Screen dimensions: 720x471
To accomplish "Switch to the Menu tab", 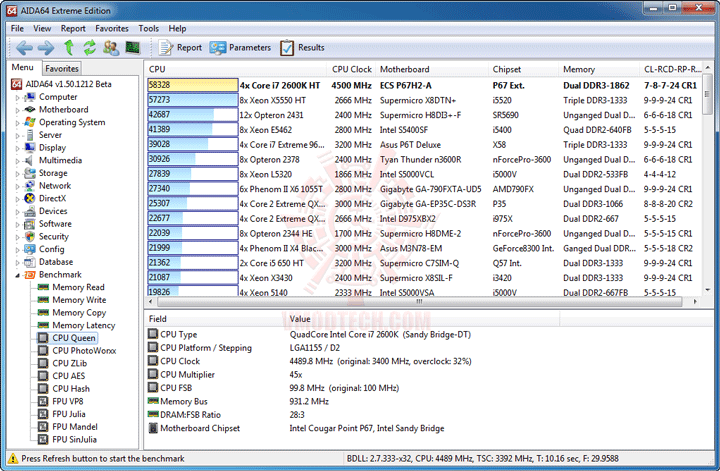I will (22, 67).
